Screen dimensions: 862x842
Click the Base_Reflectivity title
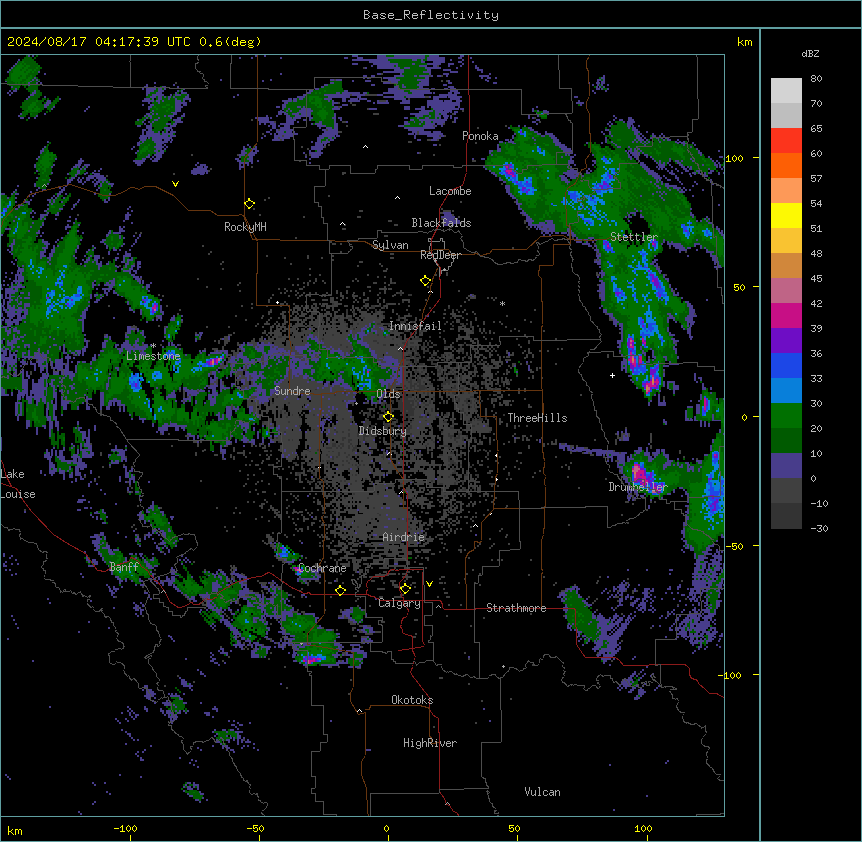431,15
